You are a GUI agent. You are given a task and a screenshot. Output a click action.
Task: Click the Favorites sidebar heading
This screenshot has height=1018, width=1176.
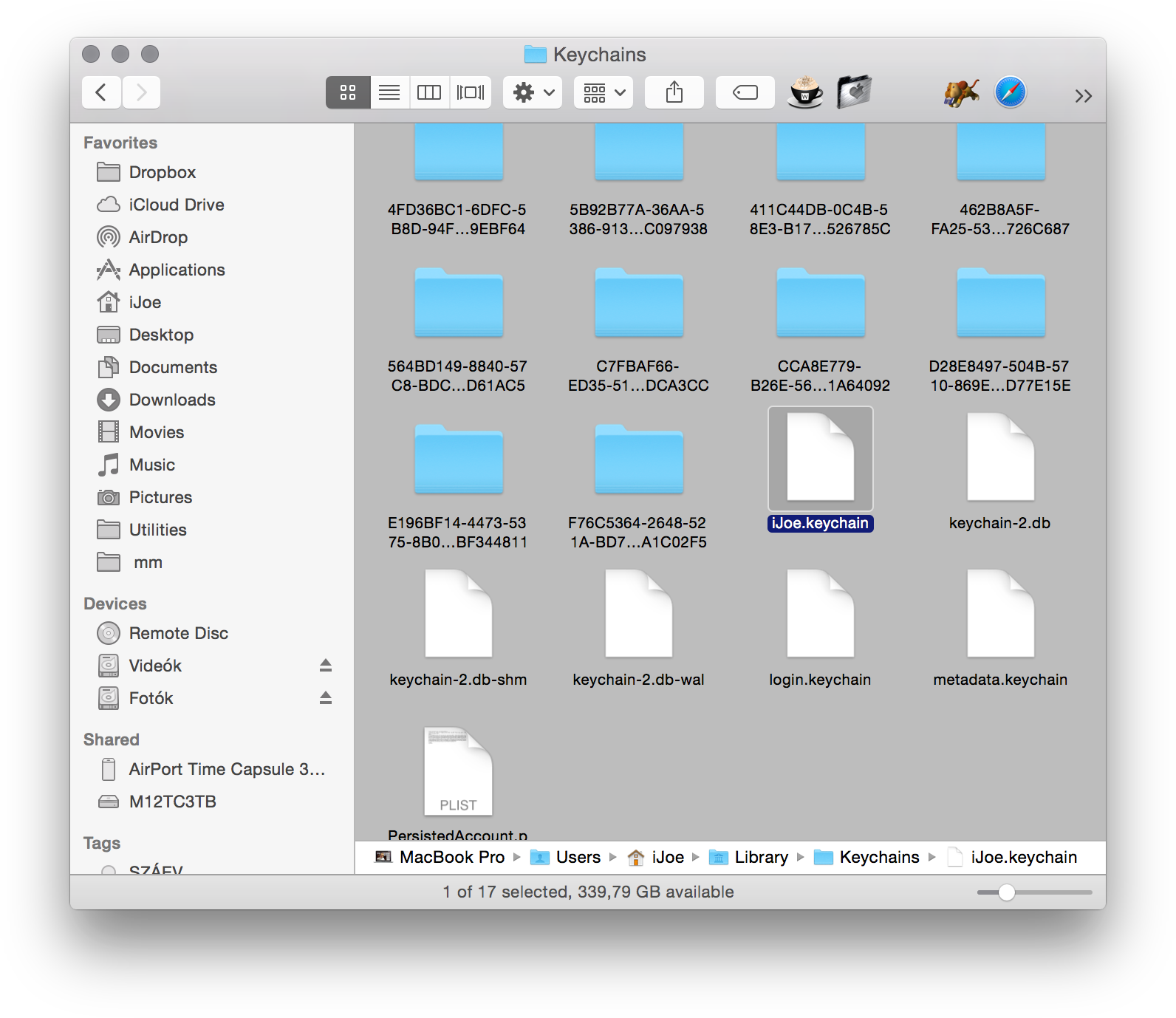[120, 143]
